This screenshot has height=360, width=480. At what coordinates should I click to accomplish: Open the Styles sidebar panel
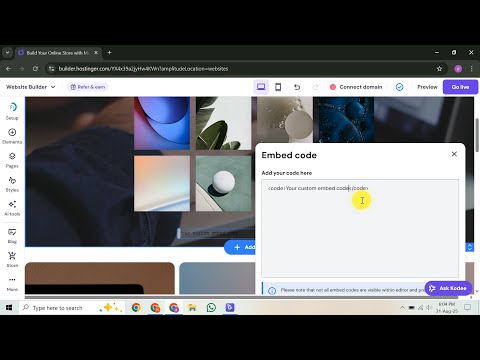[x=12, y=184]
